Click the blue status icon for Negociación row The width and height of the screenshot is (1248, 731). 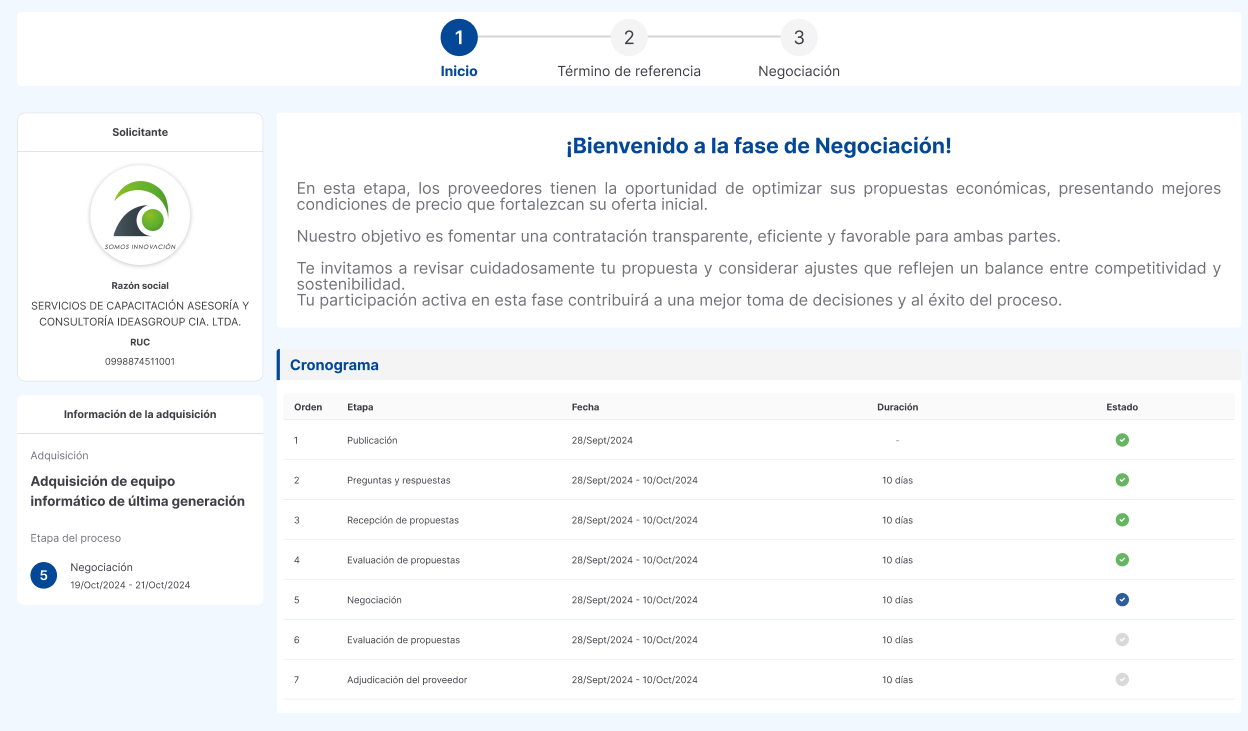click(1122, 600)
